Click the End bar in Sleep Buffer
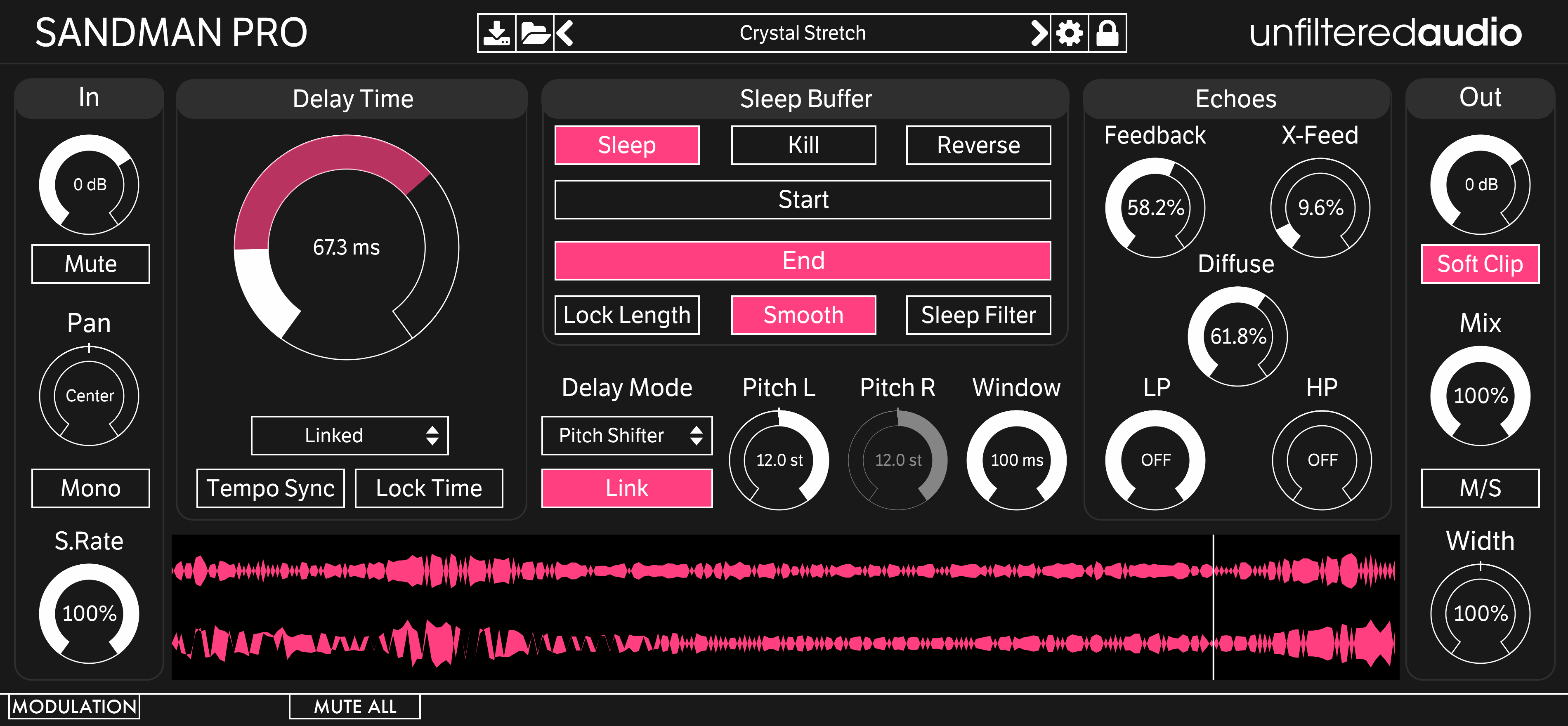 803,260
